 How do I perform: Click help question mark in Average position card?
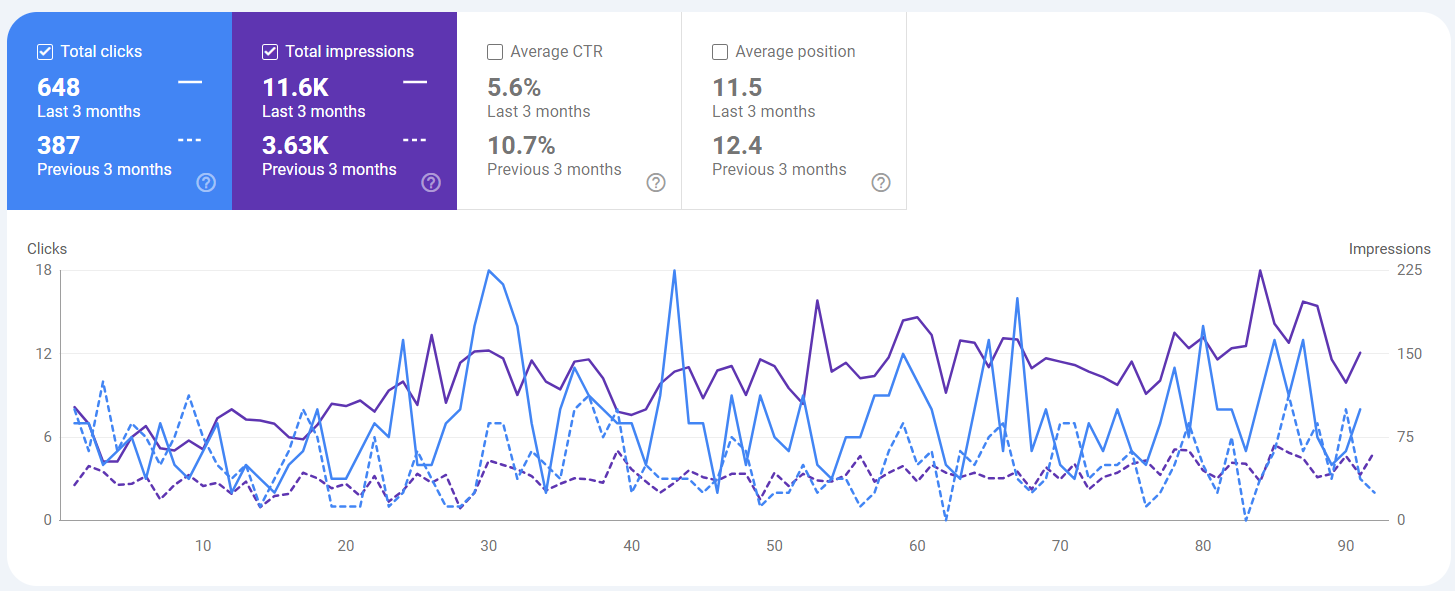click(881, 182)
